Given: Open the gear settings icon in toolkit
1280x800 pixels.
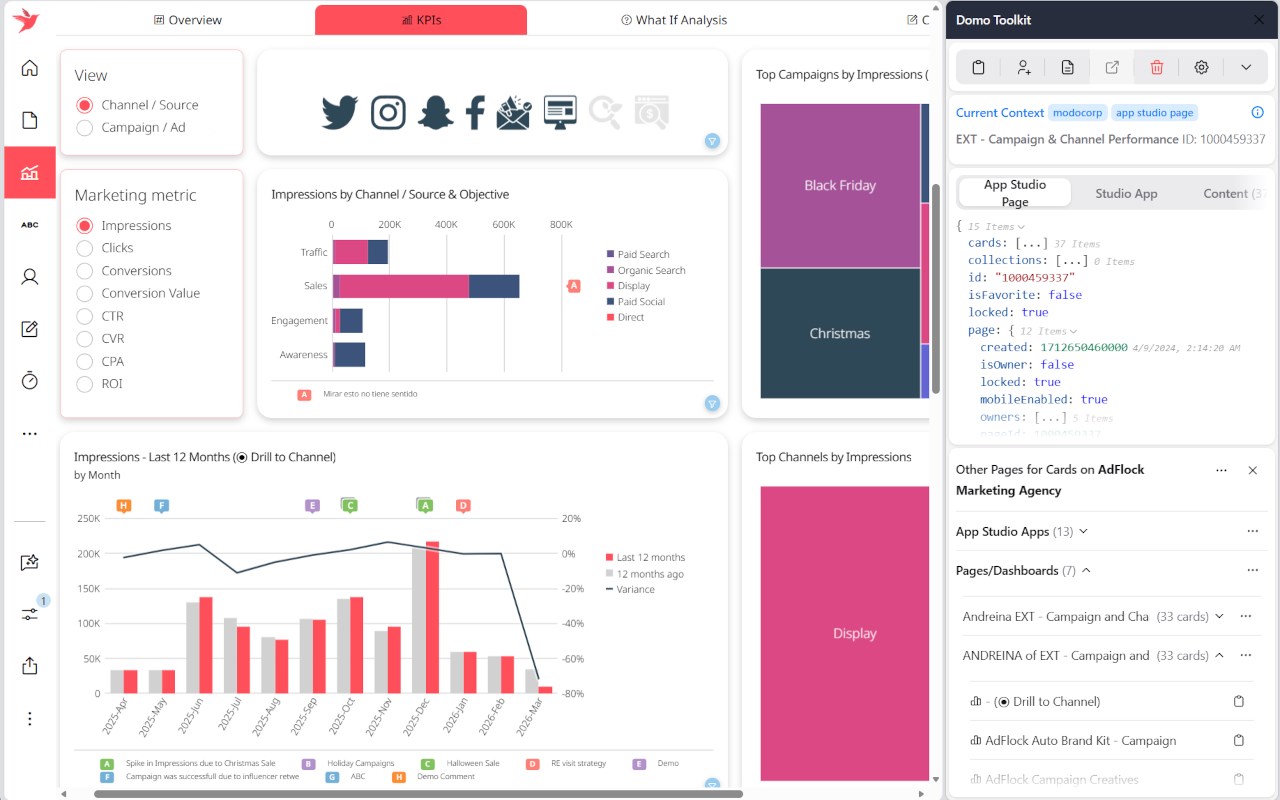Looking at the screenshot, I should point(1202,67).
